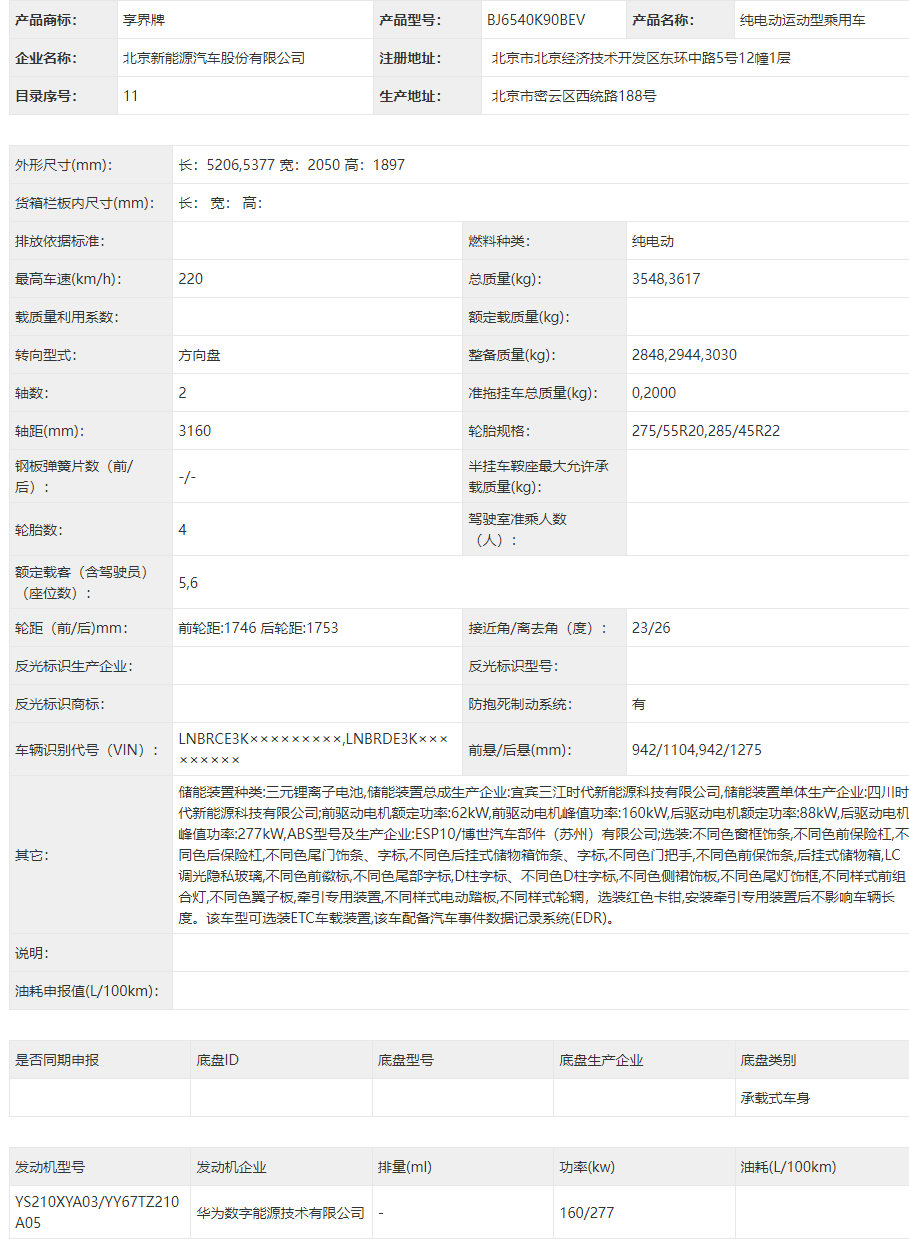Click curb weight value 2848,2944,3030

pos(684,355)
